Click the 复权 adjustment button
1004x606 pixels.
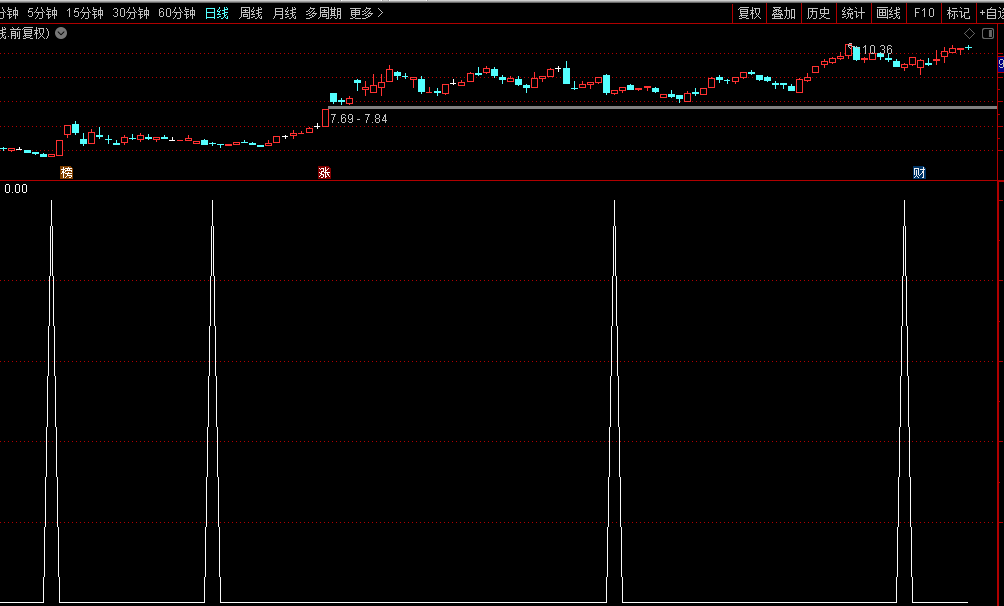pos(749,13)
